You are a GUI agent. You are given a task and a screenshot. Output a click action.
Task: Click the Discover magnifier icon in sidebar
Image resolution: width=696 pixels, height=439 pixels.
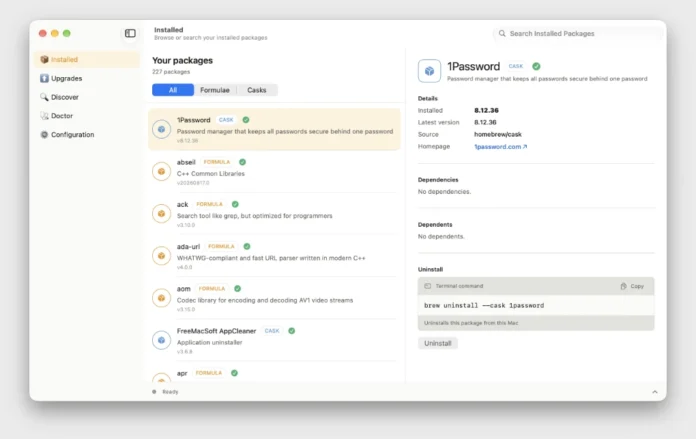[x=44, y=97]
